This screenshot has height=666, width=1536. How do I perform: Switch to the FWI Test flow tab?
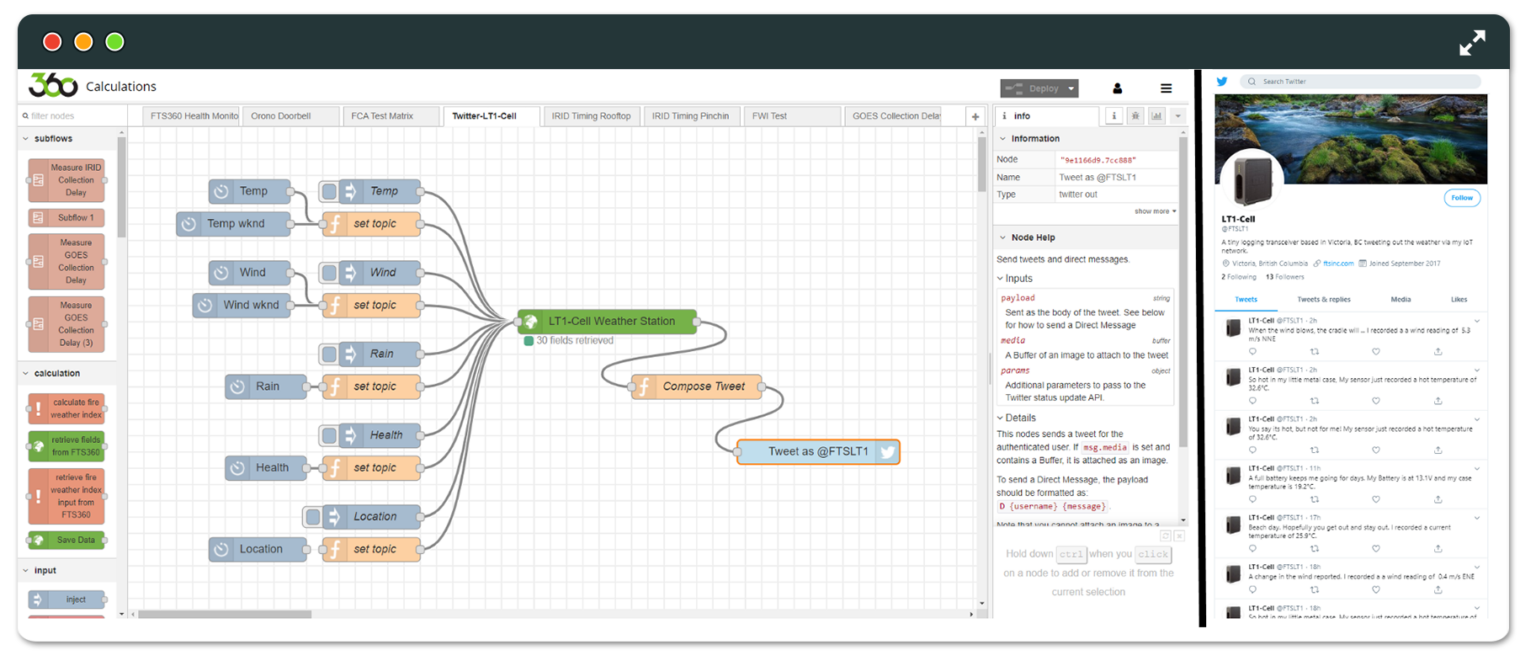click(771, 116)
